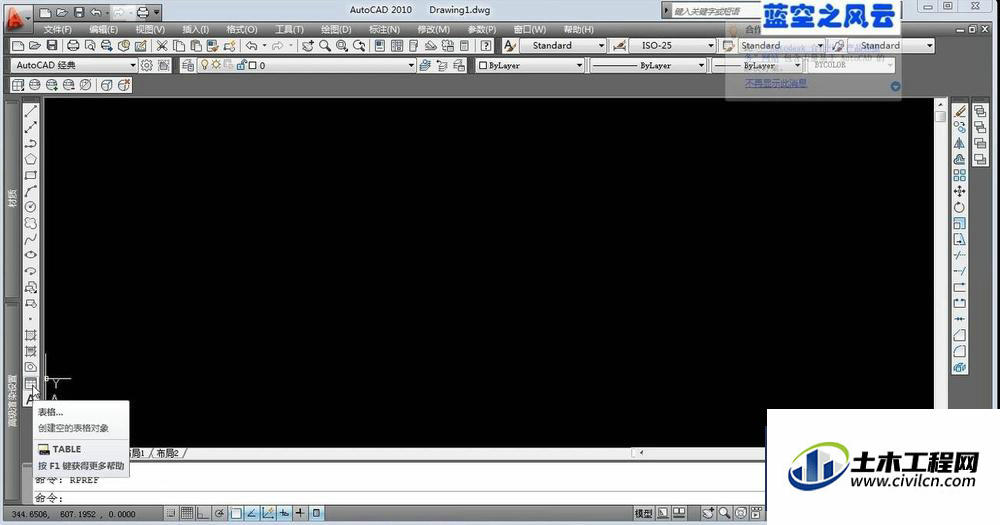This screenshot has height=525, width=1000.
Task: Open the AutoCAD application menu button
Action: (x=18, y=17)
